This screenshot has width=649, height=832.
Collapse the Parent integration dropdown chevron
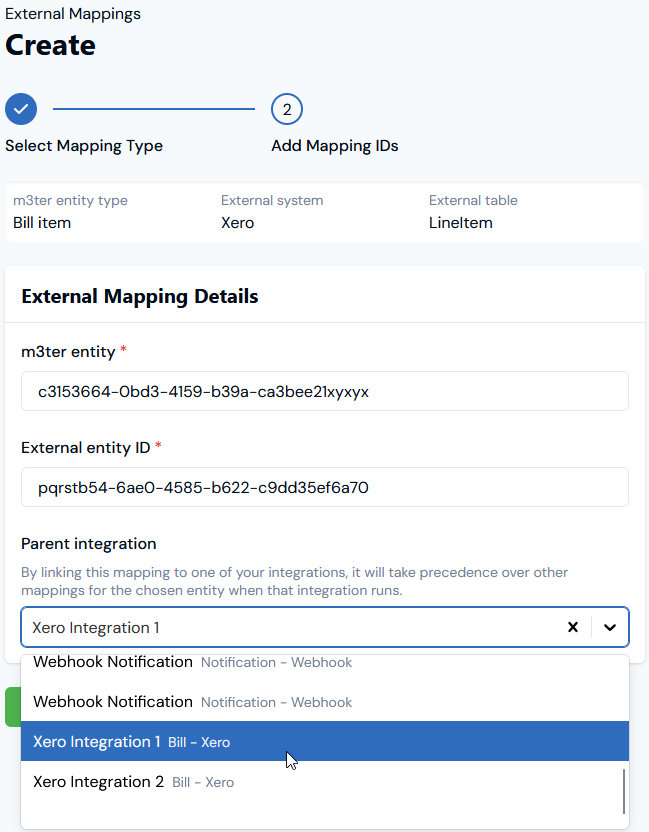pos(610,627)
